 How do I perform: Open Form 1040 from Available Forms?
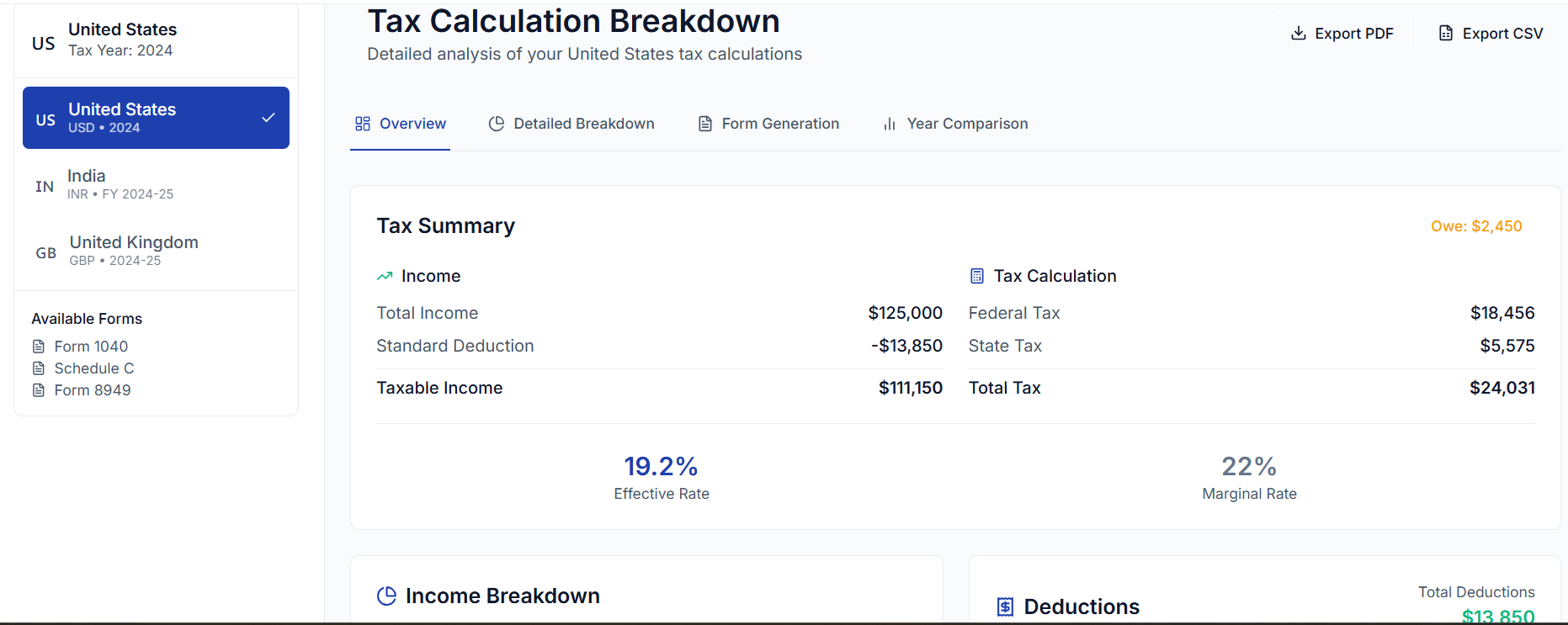[91, 347]
